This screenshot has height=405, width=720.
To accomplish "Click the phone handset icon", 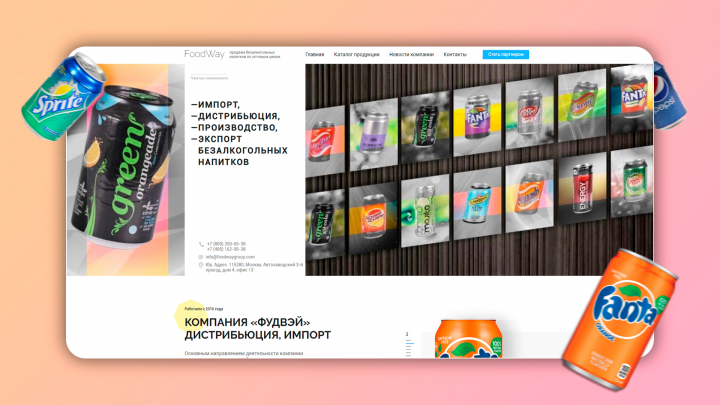I will click(x=201, y=244).
